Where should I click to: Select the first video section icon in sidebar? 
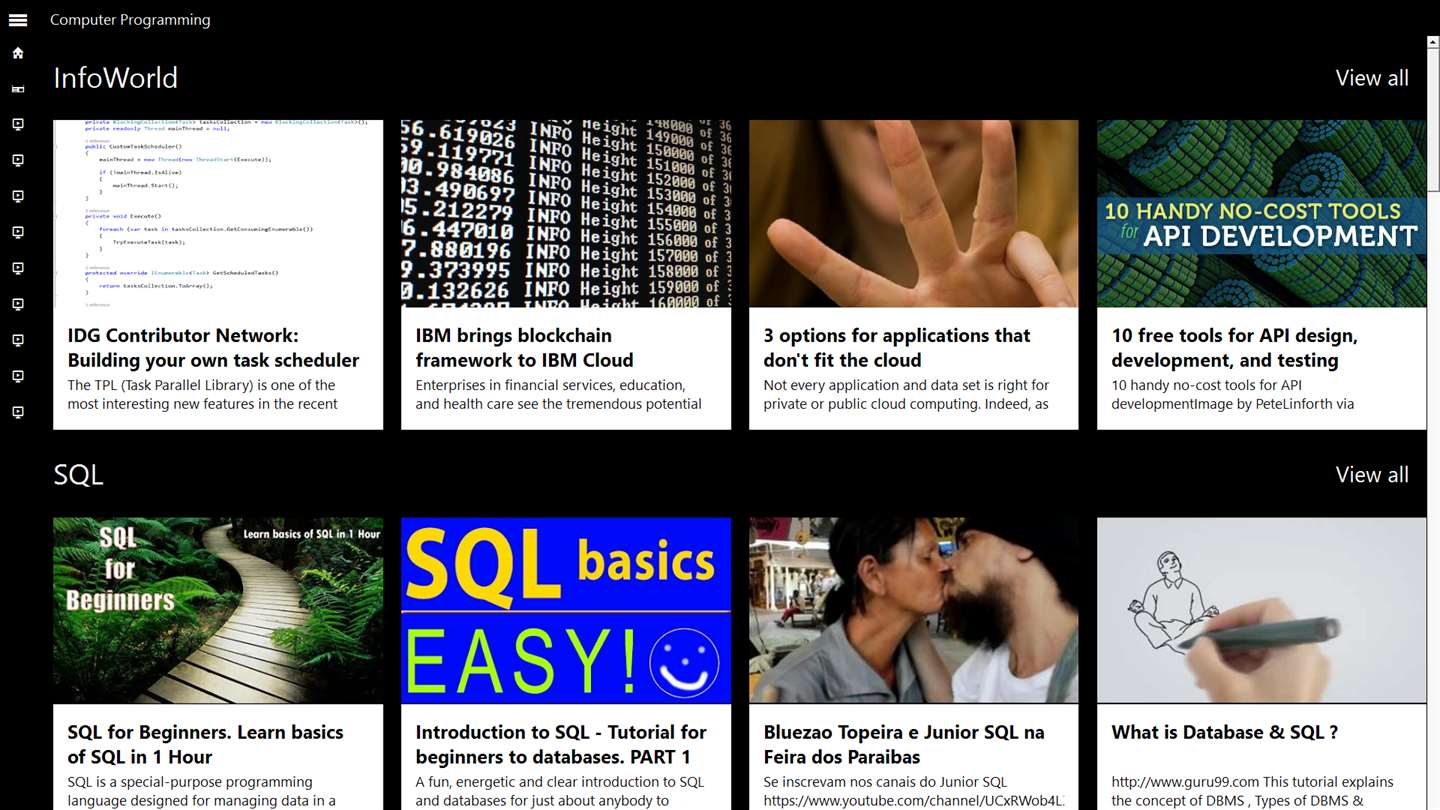point(18,125)
